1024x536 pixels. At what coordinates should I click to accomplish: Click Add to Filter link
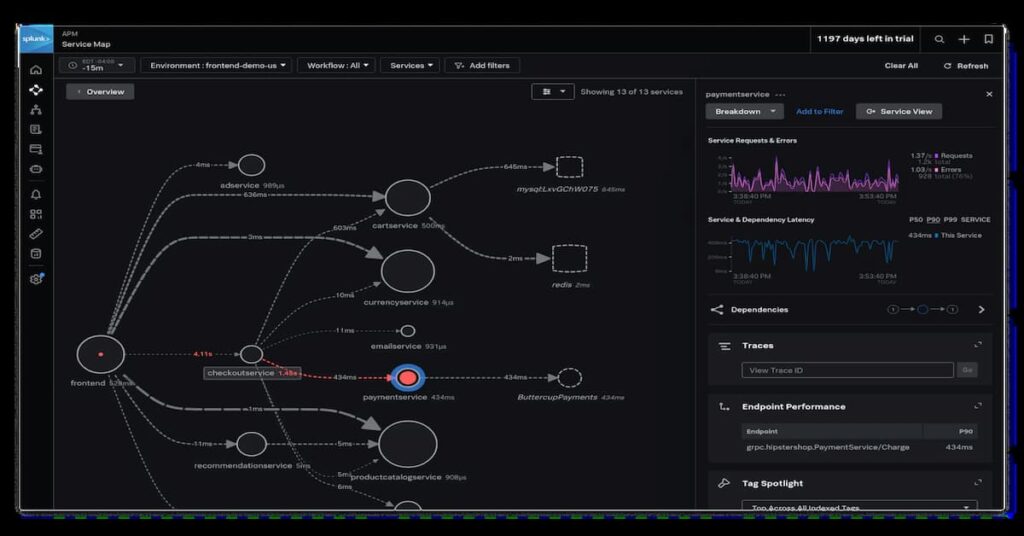click(819, 112)
